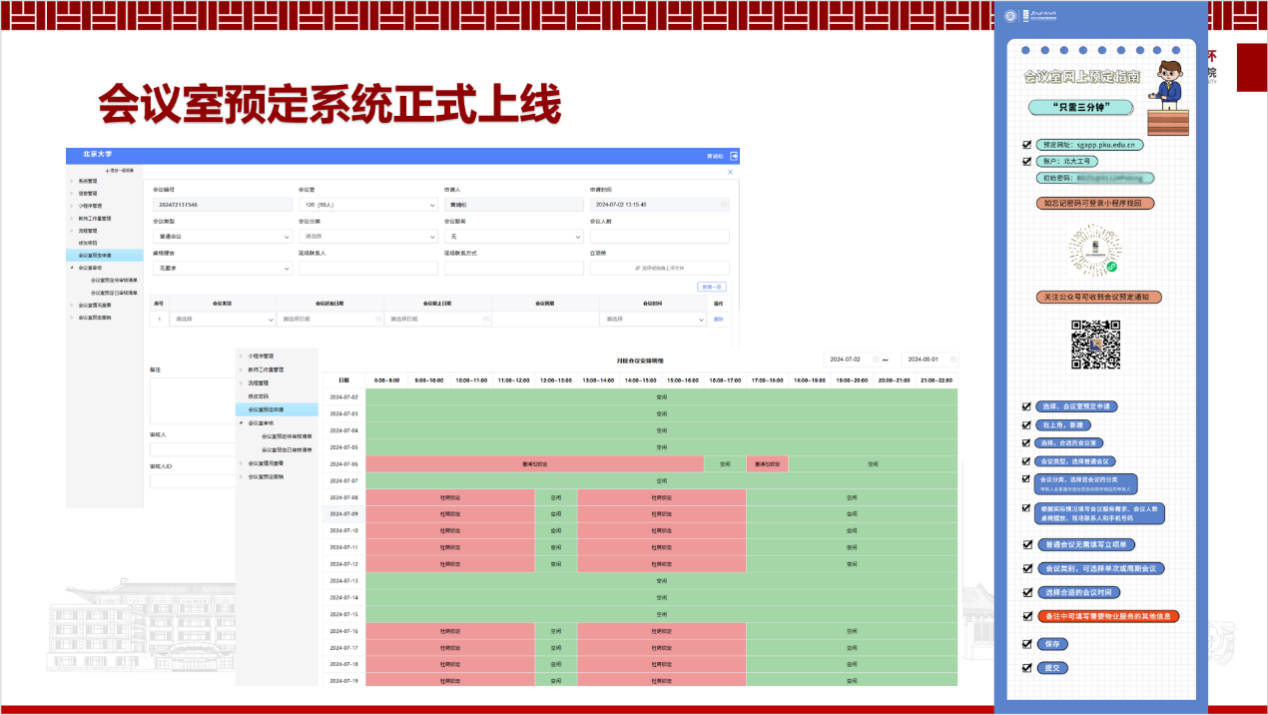Click the upload attachment icon under 立项单
Viewport: 1268px width, 715px height.
(x=637, y=268)
